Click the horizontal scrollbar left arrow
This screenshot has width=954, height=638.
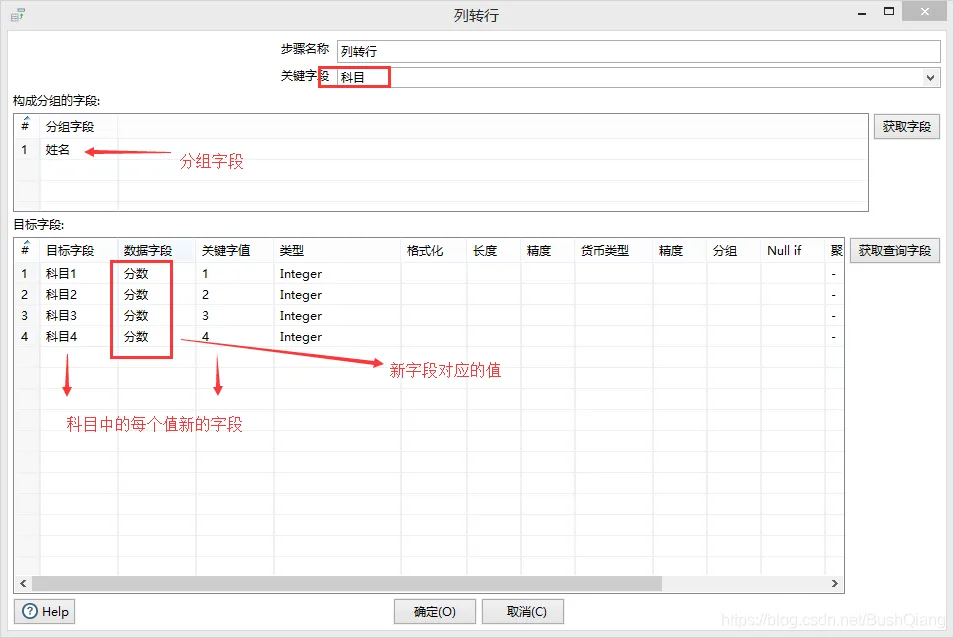coord(23,583)
